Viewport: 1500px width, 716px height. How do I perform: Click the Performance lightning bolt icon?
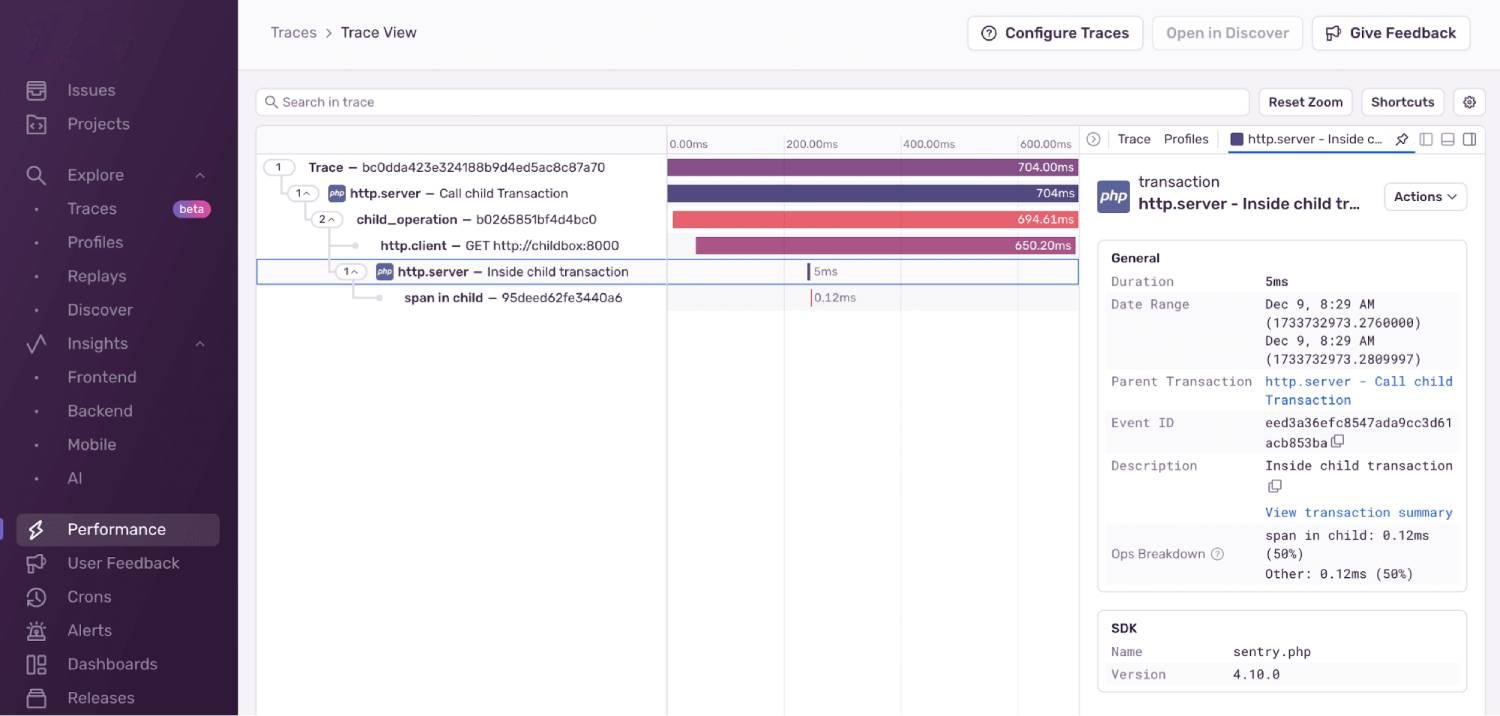[x=36, y=528]
